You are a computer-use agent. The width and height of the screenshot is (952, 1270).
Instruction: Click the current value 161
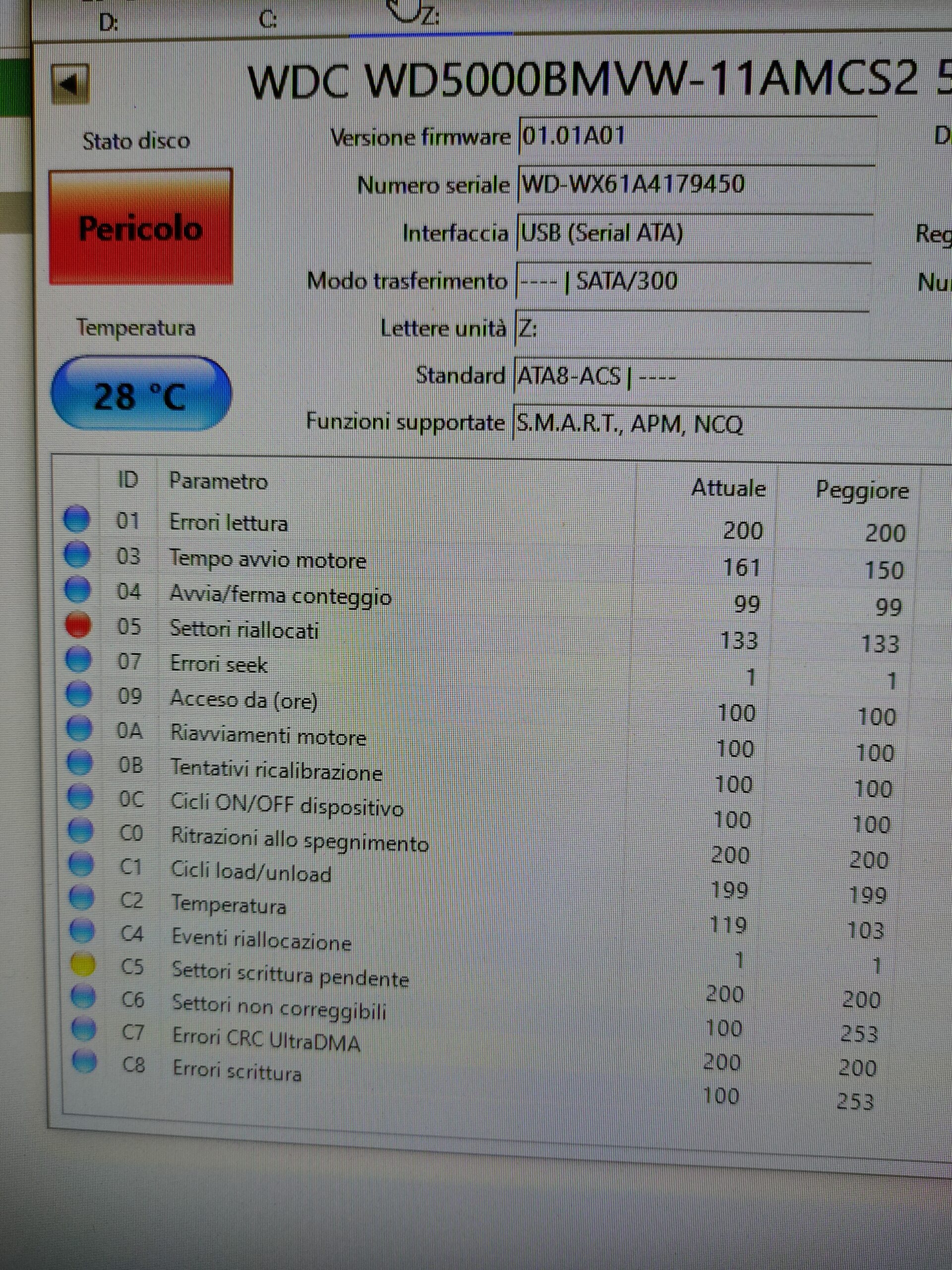[x=741, y=567]
